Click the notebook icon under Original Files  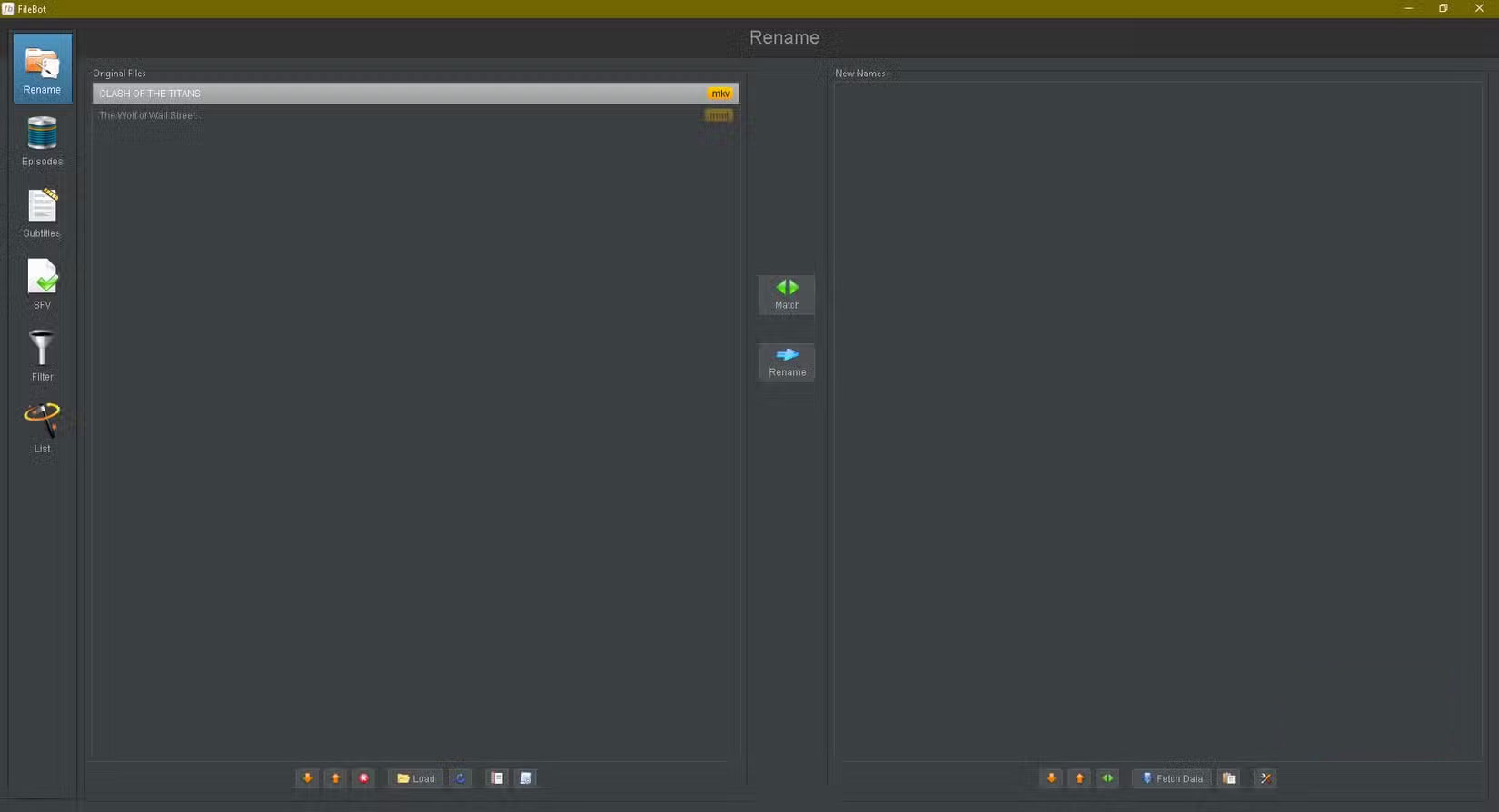pos(497,778)
